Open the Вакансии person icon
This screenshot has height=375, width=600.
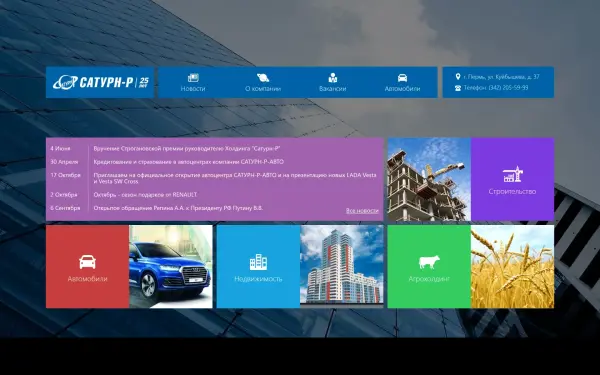click(x=333, y=78)
